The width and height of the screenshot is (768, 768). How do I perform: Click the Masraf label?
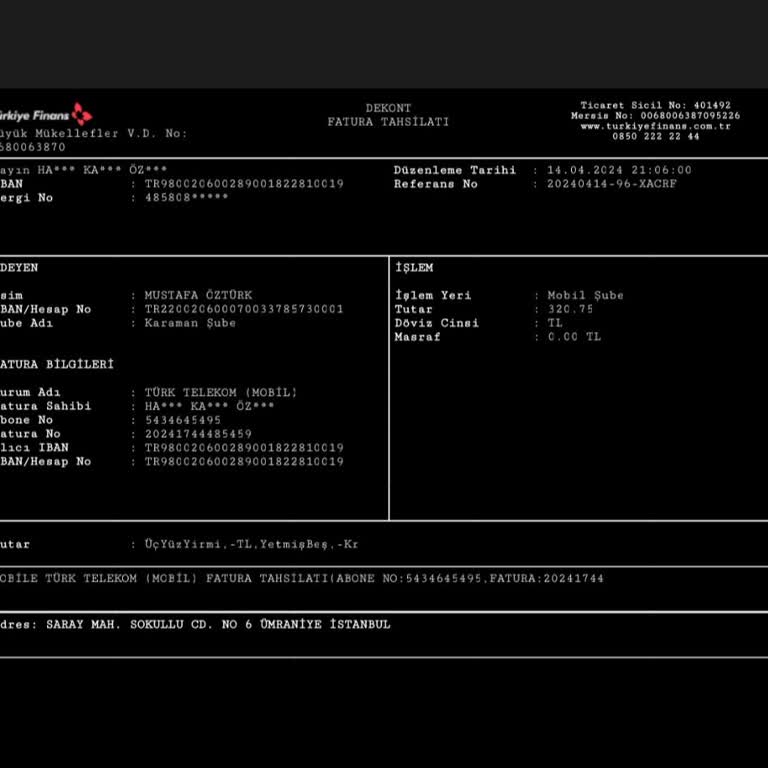[x=417, y=336]
